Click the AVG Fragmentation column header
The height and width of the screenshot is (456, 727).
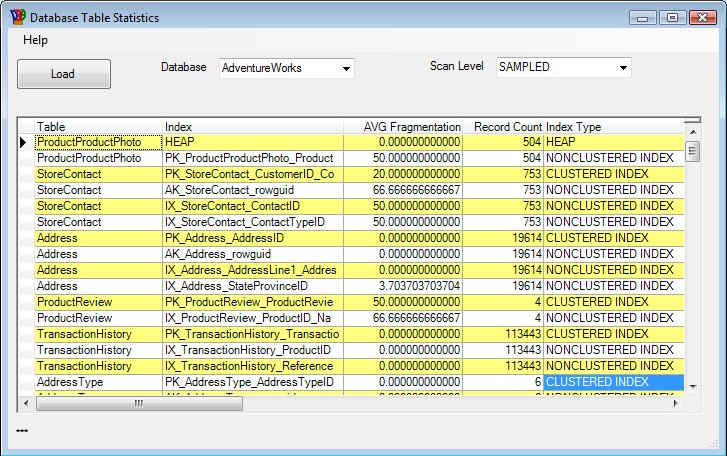(403, 127)
